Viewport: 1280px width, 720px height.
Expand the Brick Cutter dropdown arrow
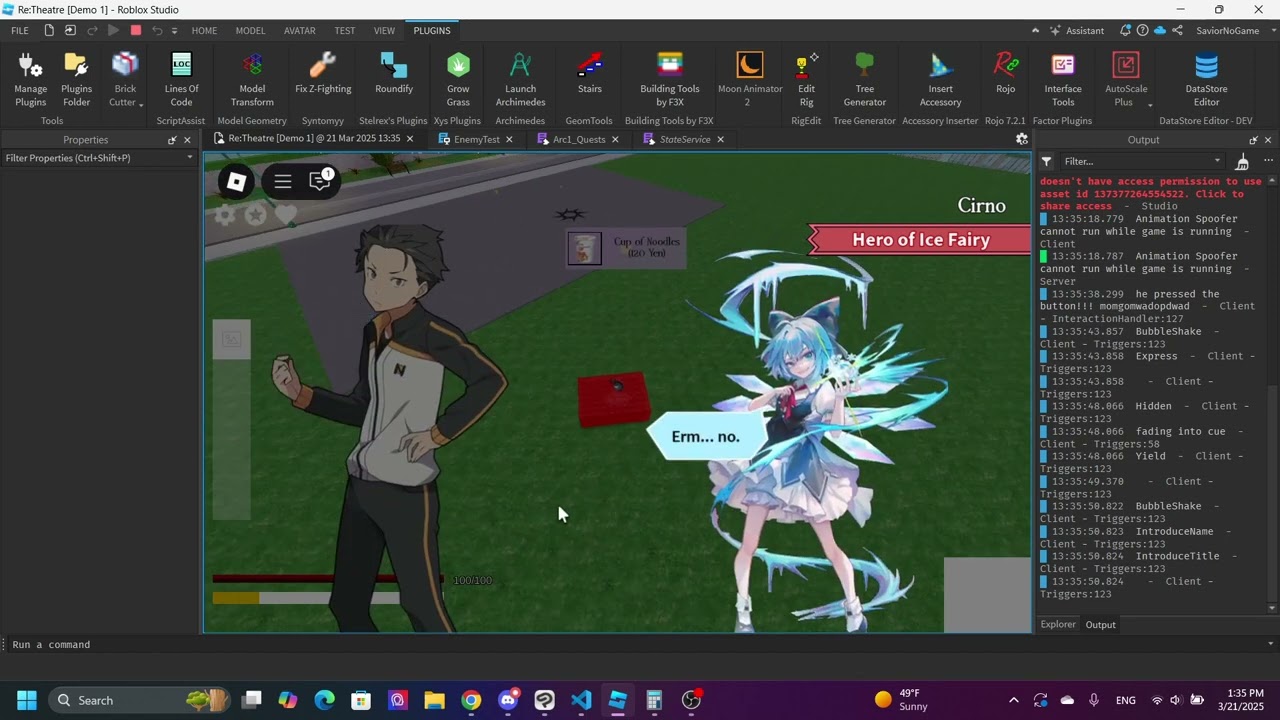141,104
